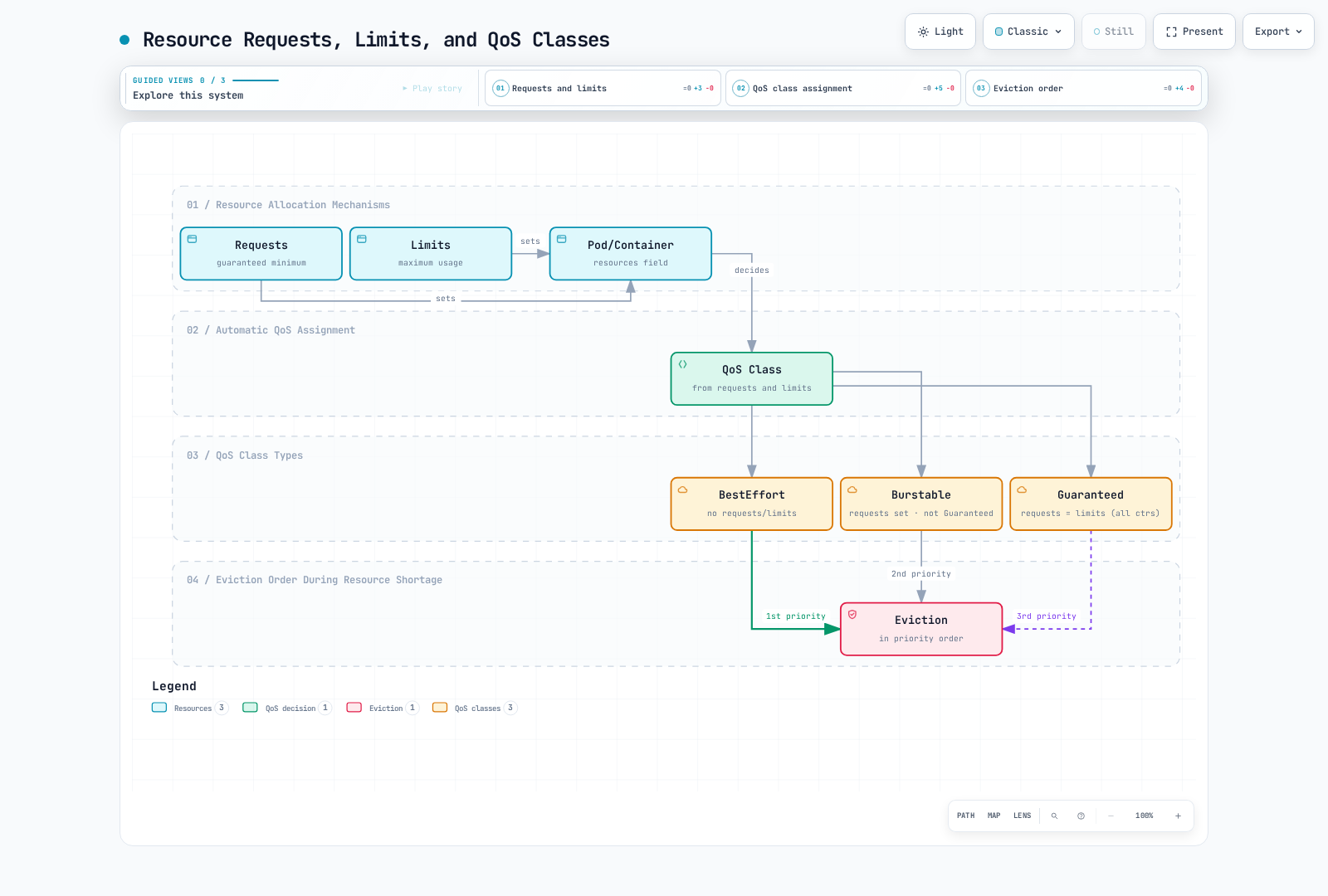This screenshot has width=1328, height=896.
Task: Click step number 02 circle badge
Action: click(741, 89)
